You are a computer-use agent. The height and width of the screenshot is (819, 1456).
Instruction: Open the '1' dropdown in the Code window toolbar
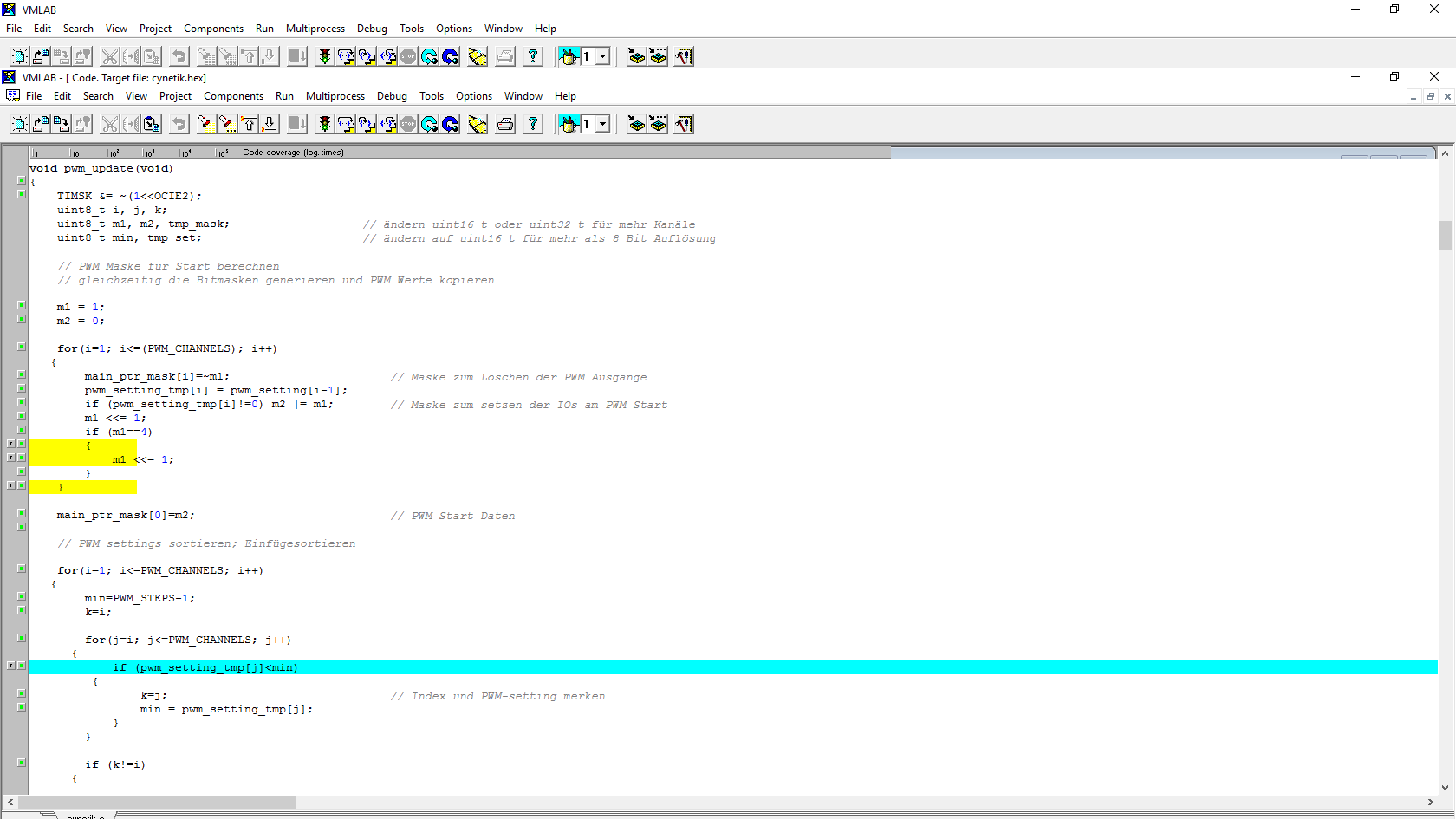[x=603, y=124]
